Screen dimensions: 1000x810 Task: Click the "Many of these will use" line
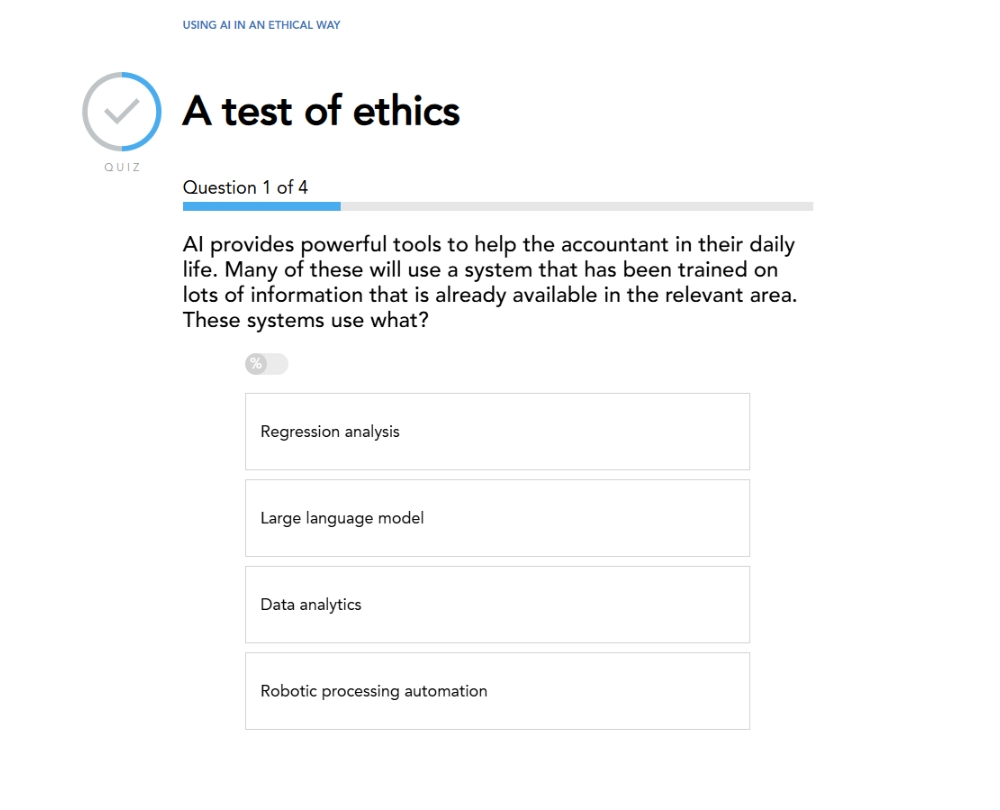tap(480, 270)
